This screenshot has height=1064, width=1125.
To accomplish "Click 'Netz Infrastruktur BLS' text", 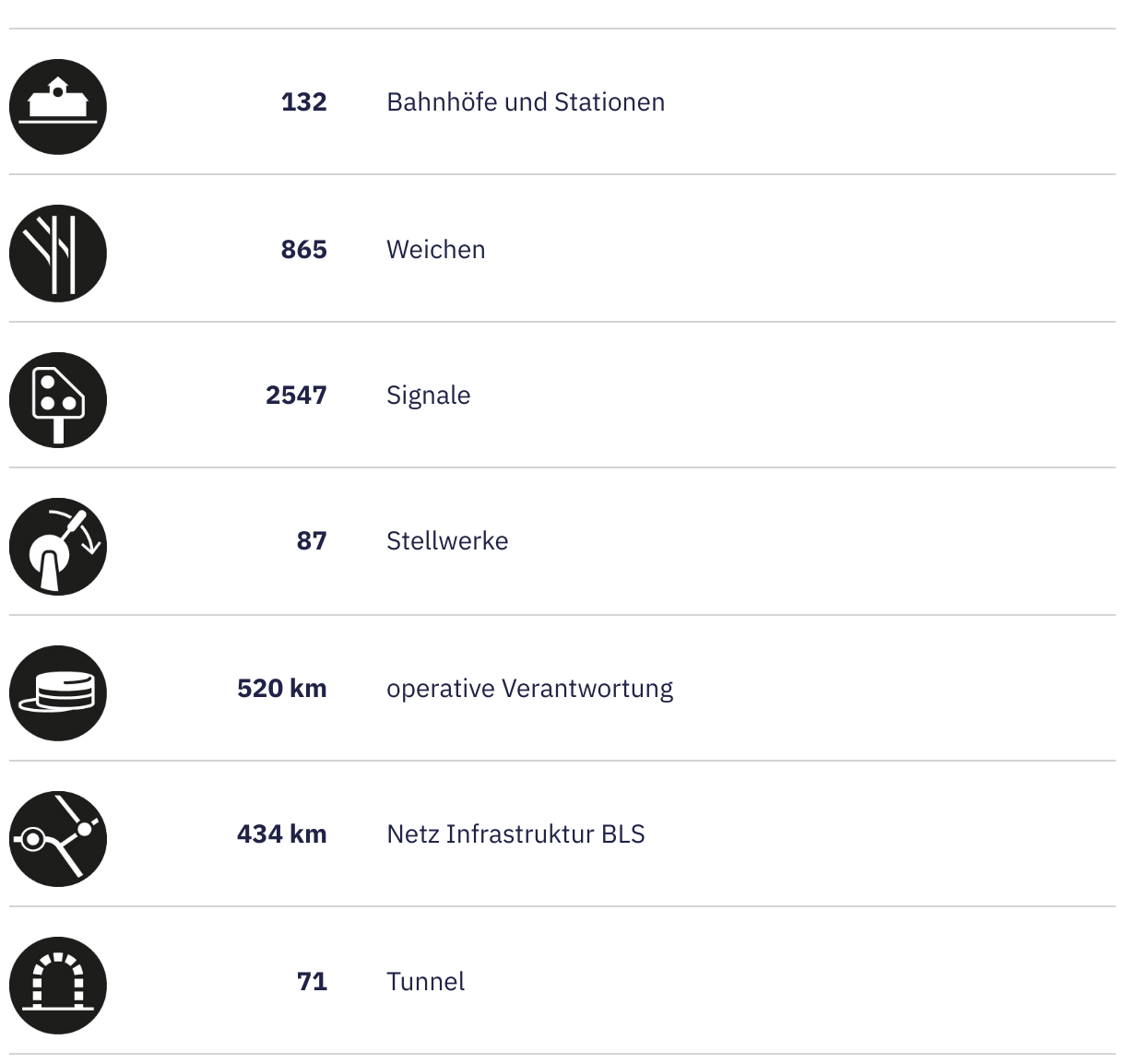I will pyautogui.click(x=515, y=833).
